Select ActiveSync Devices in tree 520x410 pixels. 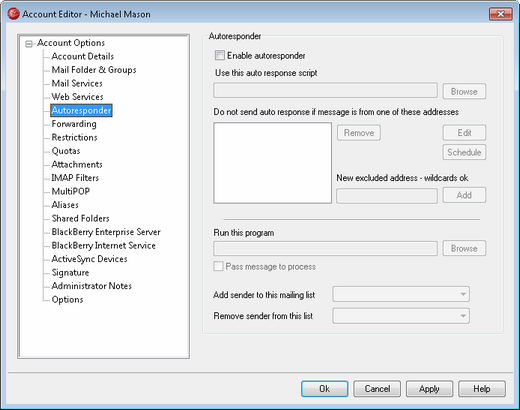pyautogui.click(x=89, y=259)
